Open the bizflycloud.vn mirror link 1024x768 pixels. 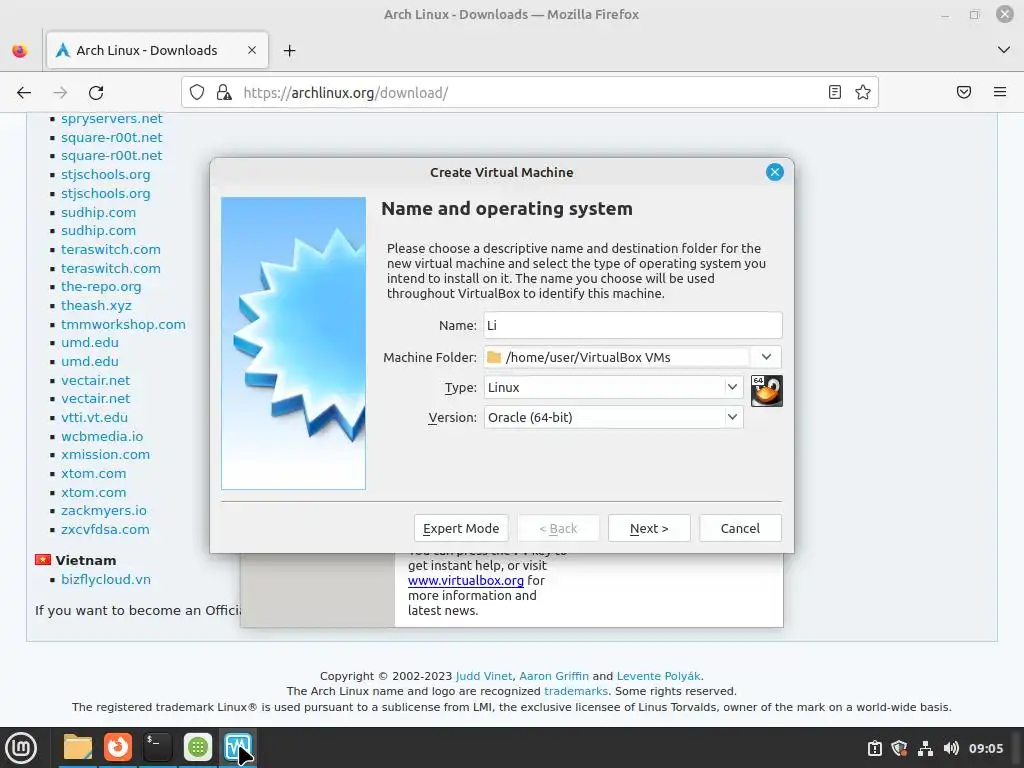tap(106, 579)
